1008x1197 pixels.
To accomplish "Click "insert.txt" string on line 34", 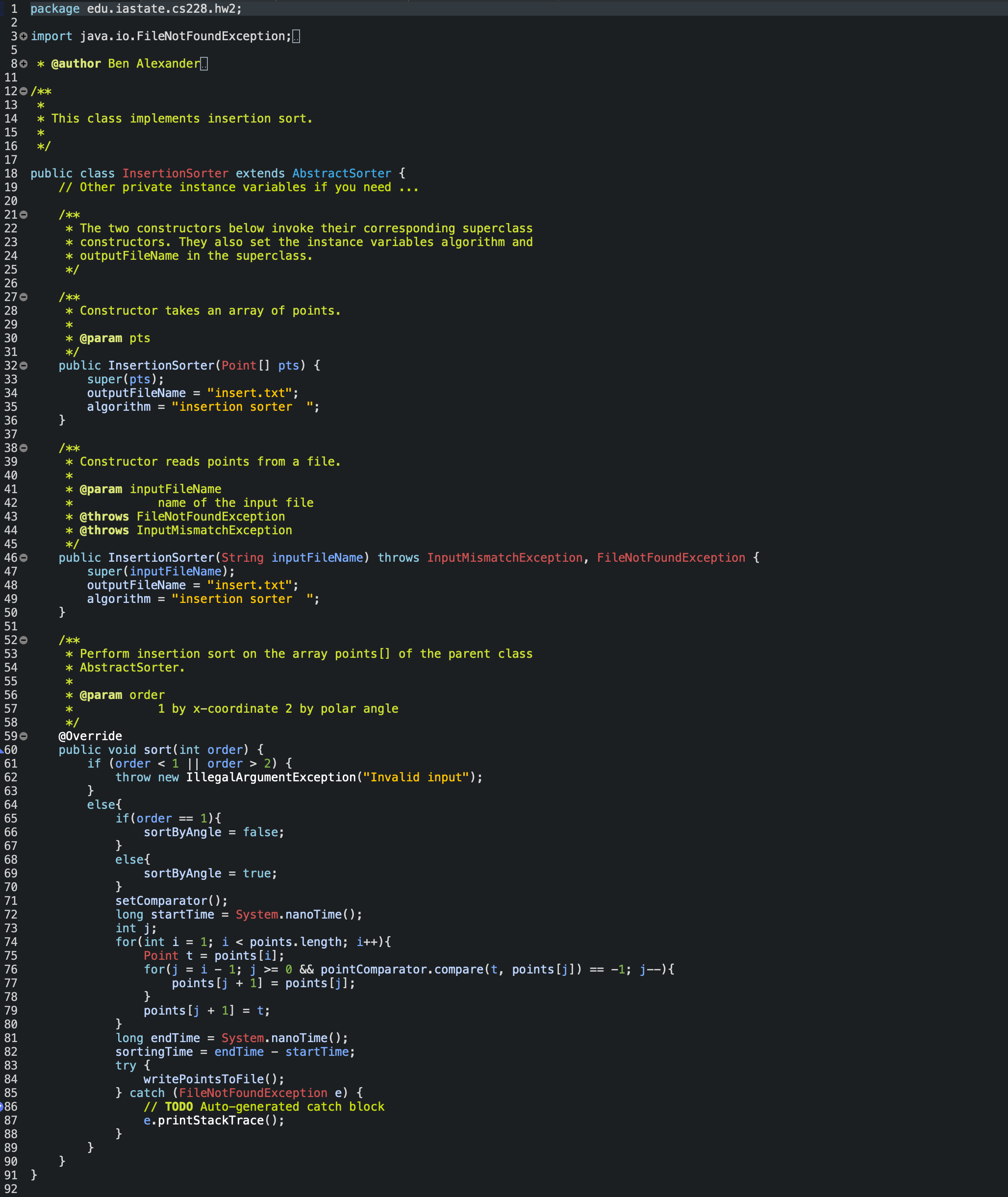I will (249, 393).
